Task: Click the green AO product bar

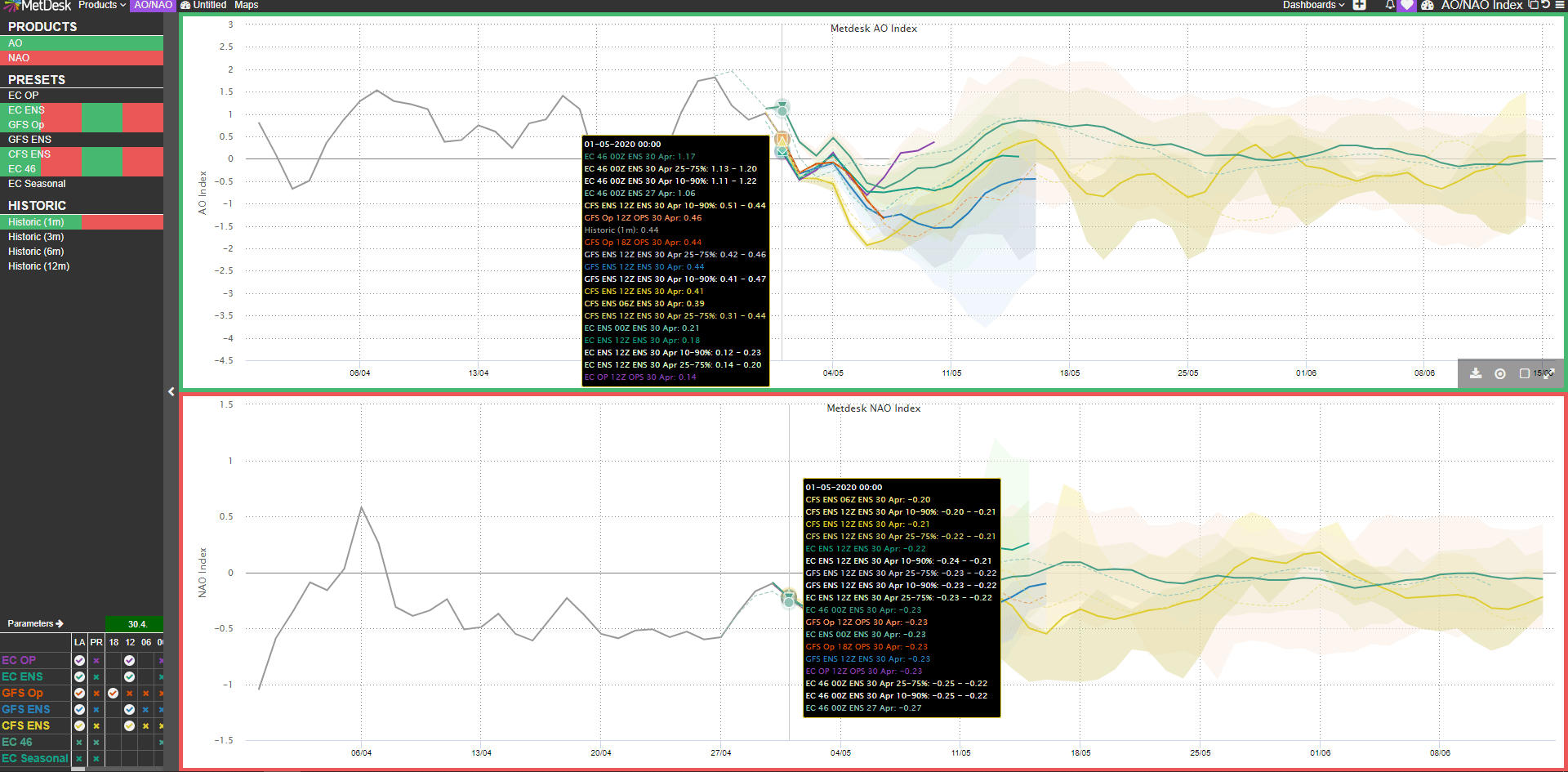Action: pyautogui.click(x=82, y=43)
